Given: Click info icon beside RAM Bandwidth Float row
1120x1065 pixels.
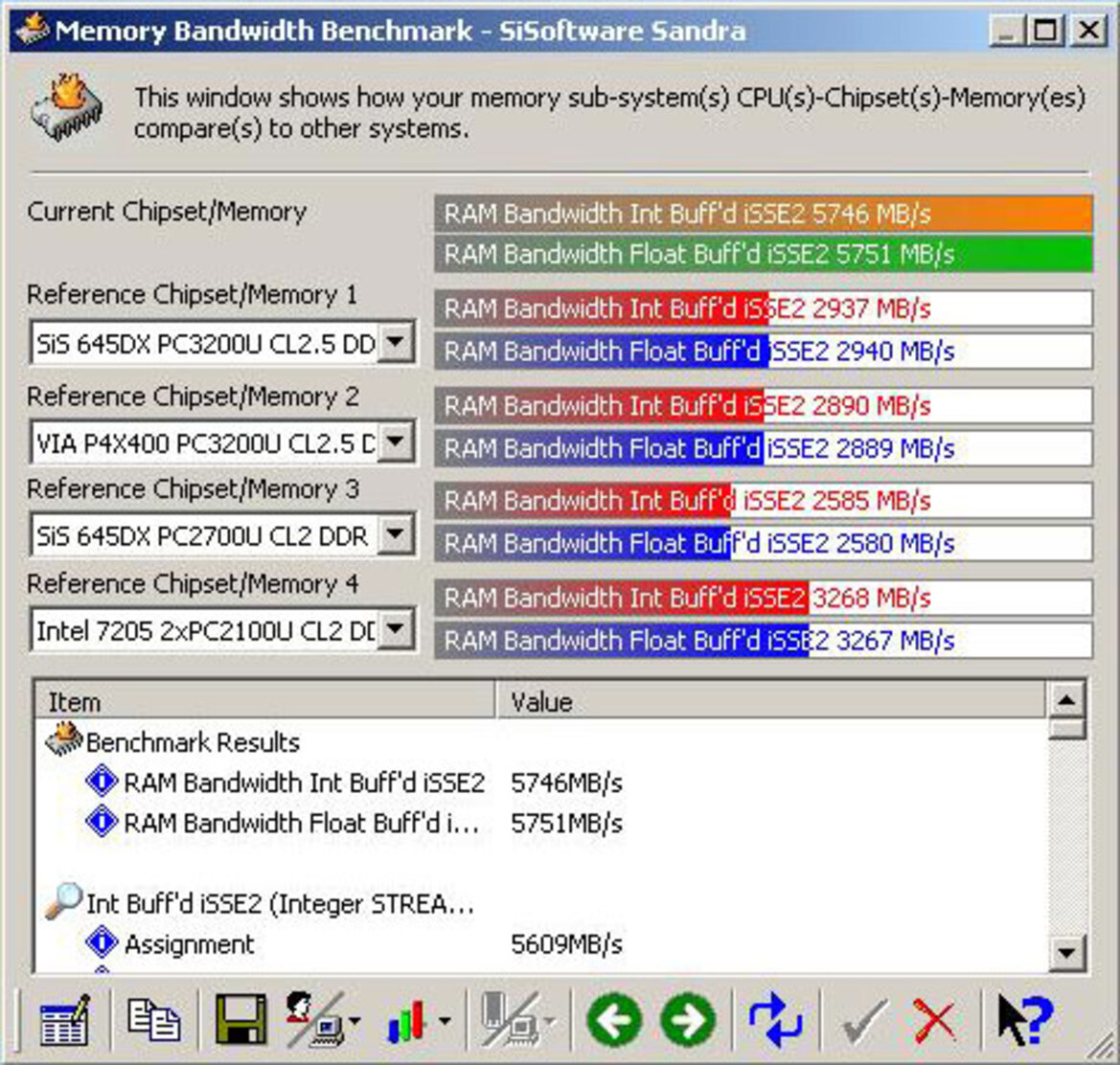Looking at the screenshot, I should coord(102,822).
